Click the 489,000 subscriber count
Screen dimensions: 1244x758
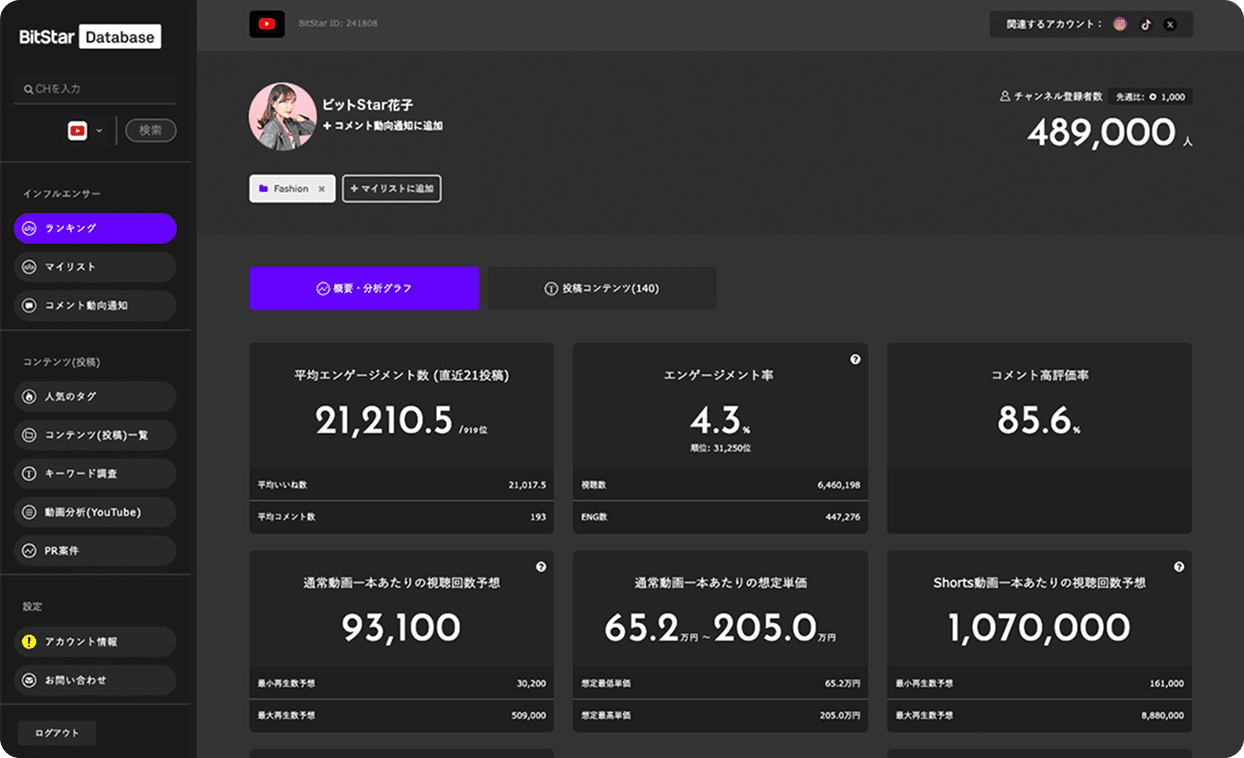[x=1102, y=132]
